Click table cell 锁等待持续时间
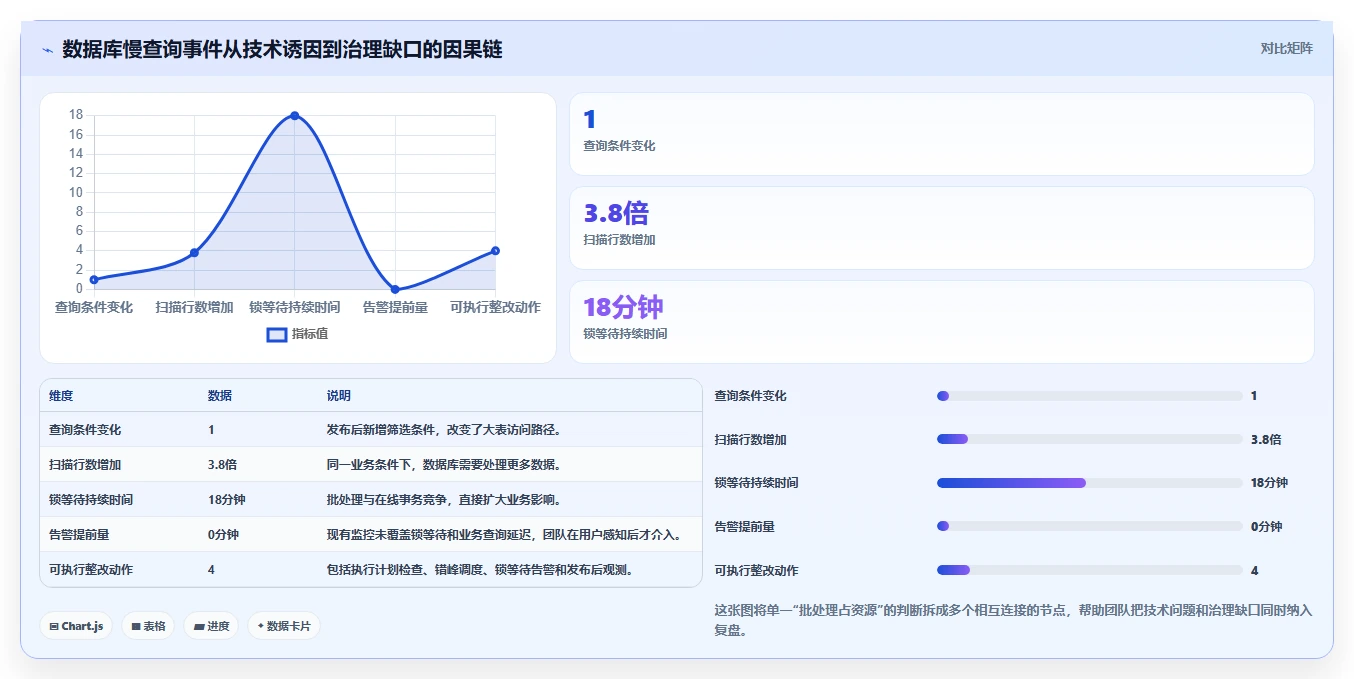1354x679 pixels. tap(91, 500)
